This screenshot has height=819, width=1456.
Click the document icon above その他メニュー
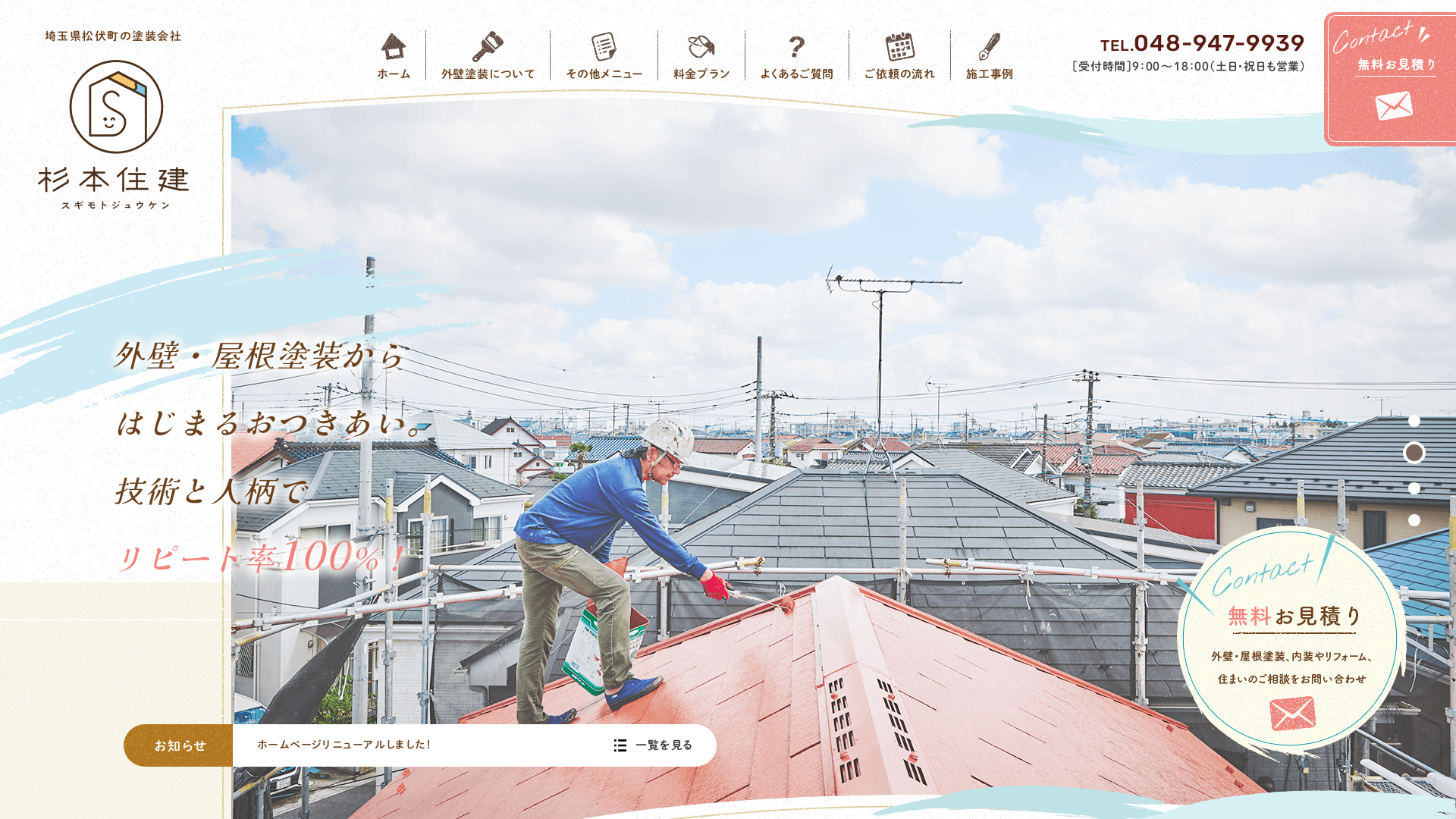(x=603, y=45)
